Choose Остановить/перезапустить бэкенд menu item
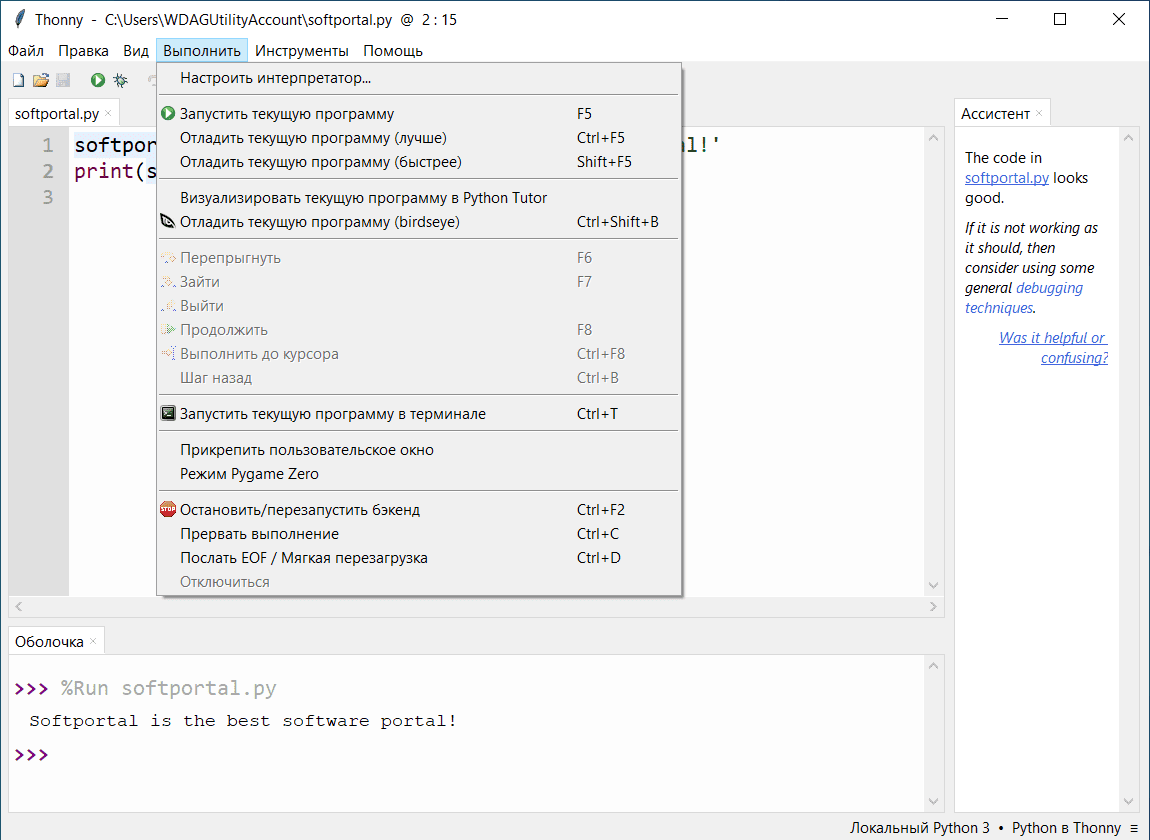Screen dimensions: 1150x840 (300, 510)
